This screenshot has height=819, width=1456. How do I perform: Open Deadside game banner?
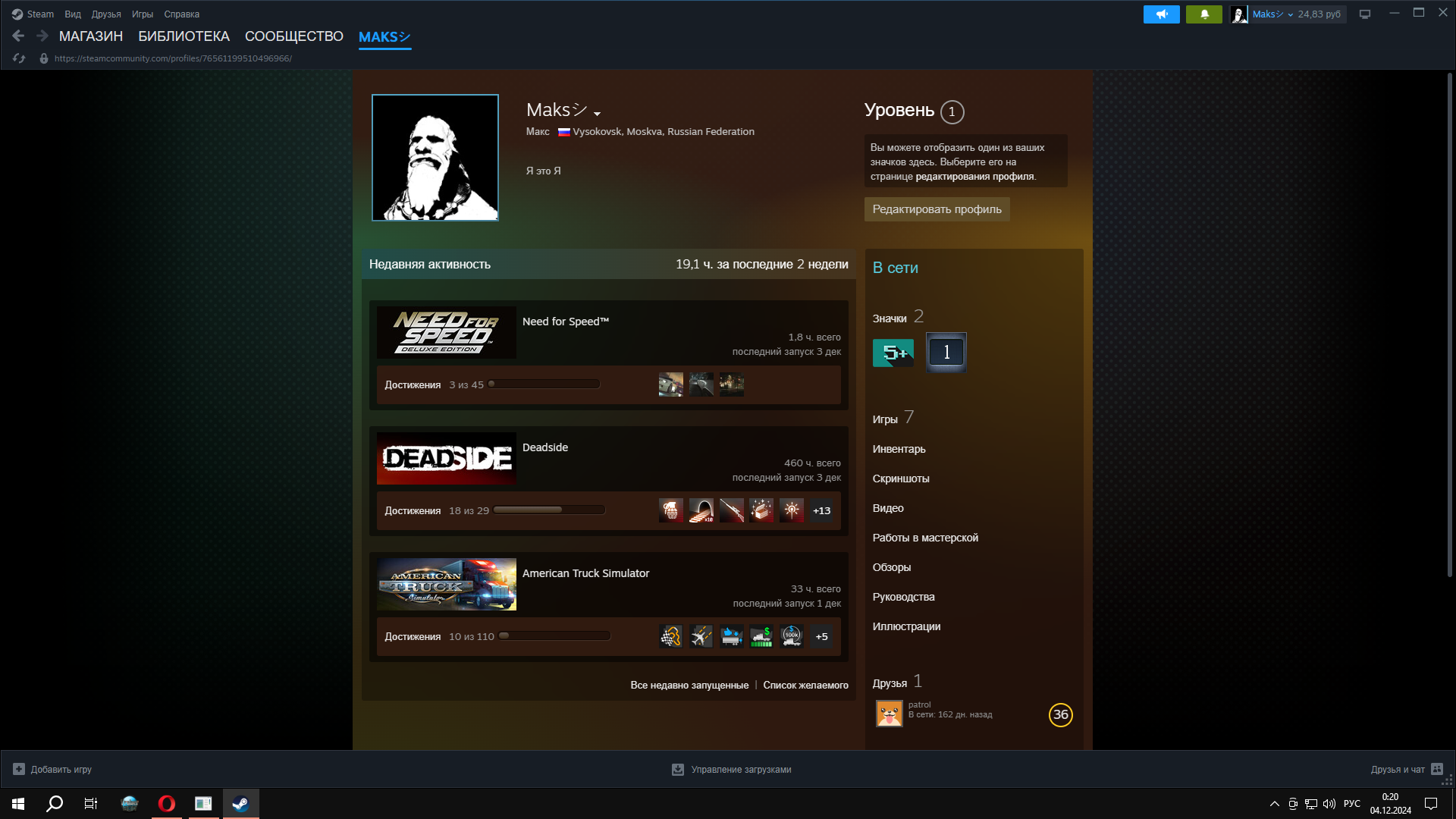pyautogui.click(x=447, y=458)
